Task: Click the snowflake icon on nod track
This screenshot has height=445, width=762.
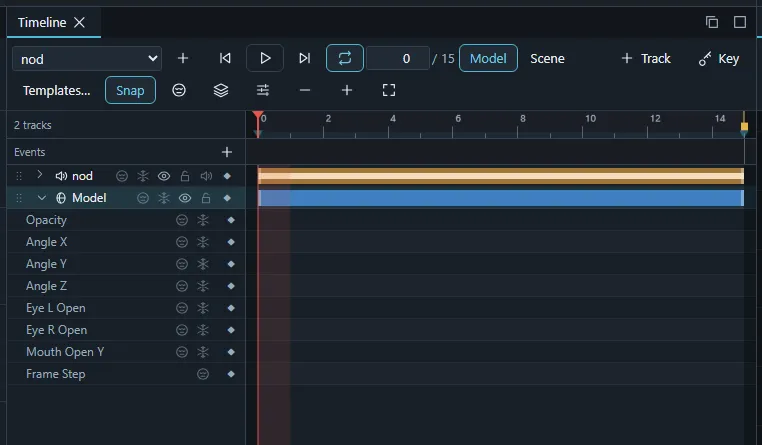Action: point(143,176)
